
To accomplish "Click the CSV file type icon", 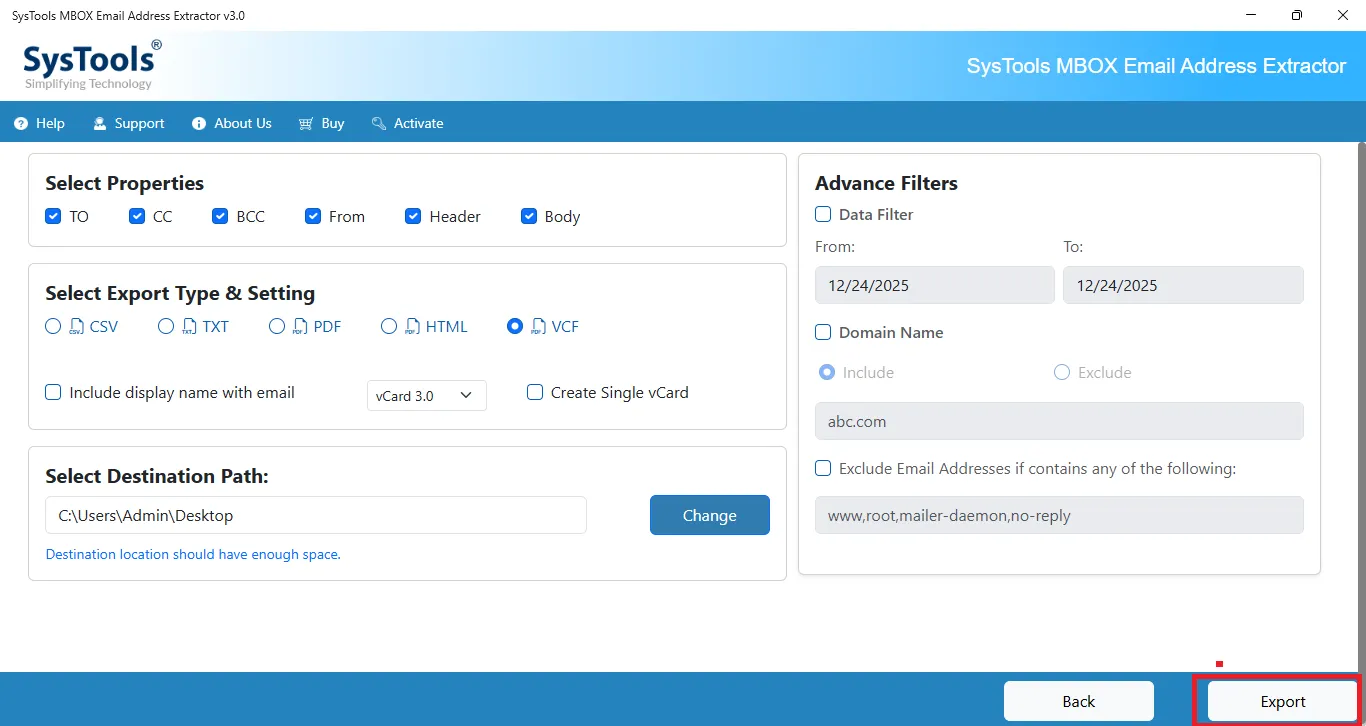I will tap(77, 327).
